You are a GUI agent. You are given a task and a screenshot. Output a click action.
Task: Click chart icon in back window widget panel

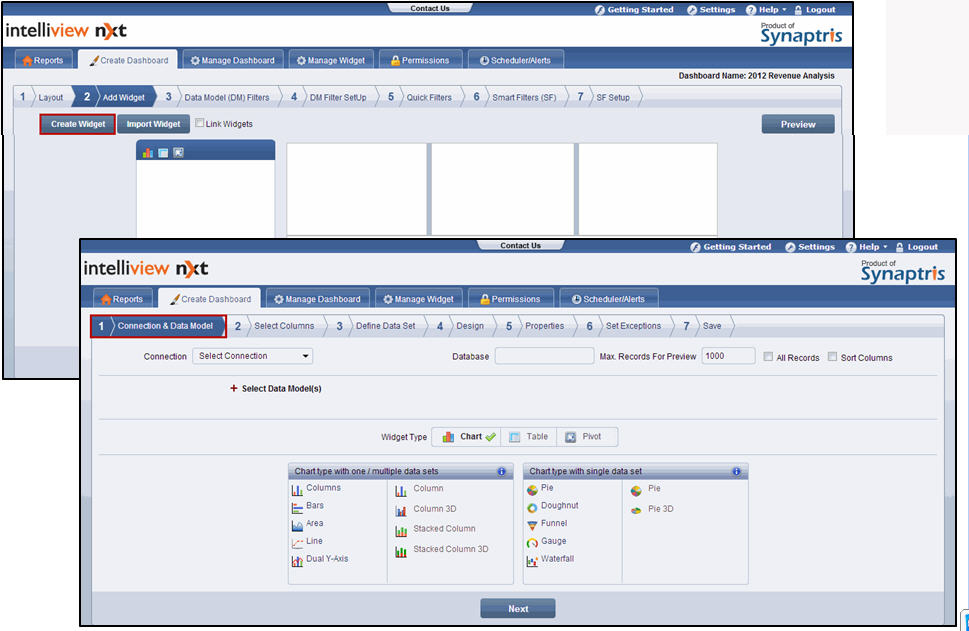tap(148, 153)
